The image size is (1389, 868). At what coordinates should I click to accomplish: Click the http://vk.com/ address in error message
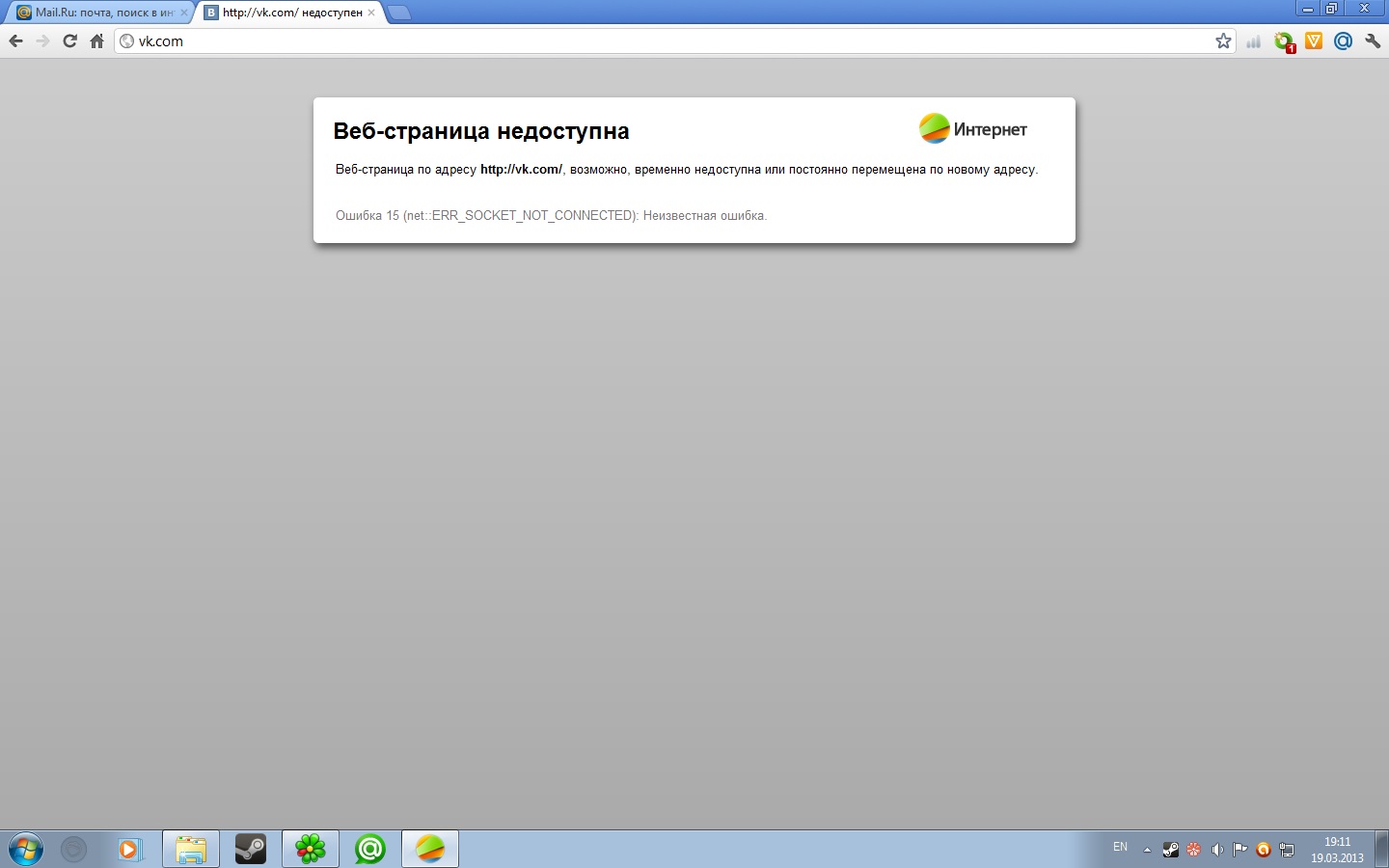tap(521, 169)
